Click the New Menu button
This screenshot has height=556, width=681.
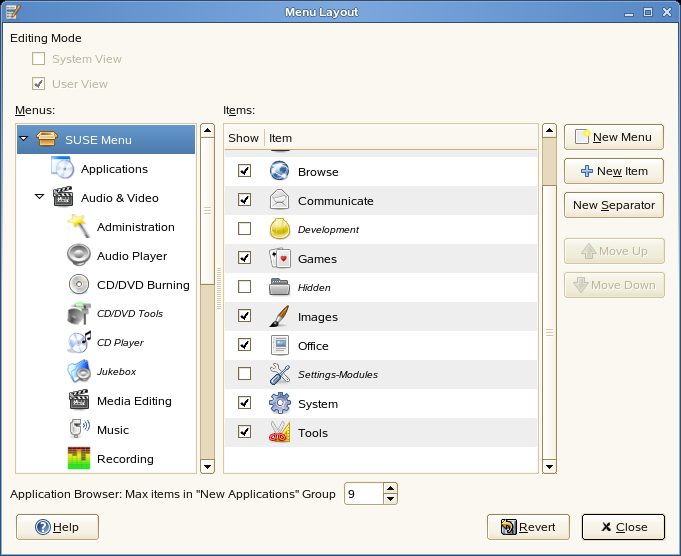tap(613, 137)
